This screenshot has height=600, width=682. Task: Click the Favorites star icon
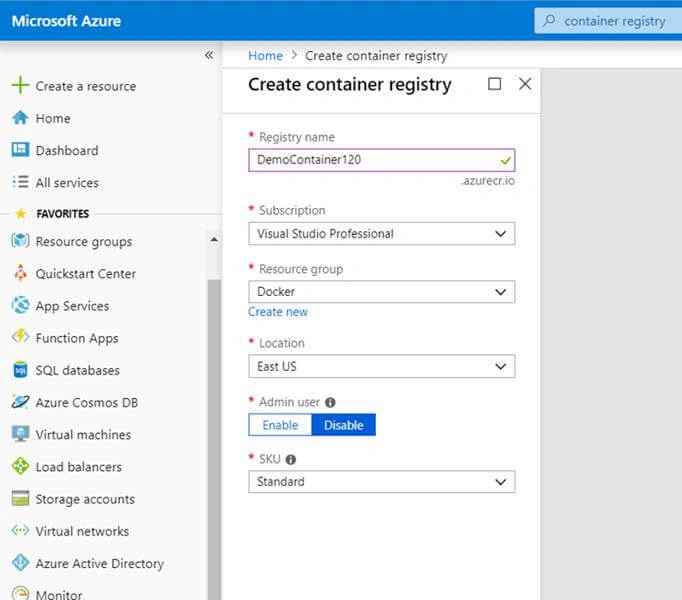pos(20,214)
